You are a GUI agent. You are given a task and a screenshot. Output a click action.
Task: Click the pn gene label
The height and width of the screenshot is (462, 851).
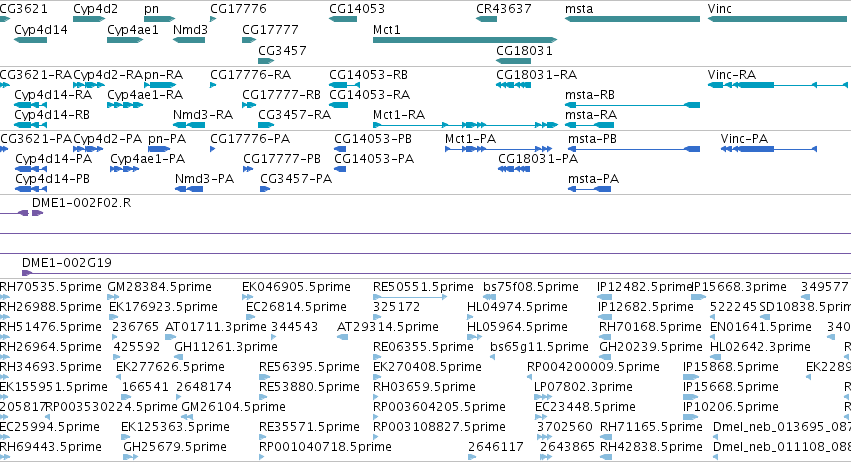click(x=151, y=9)
